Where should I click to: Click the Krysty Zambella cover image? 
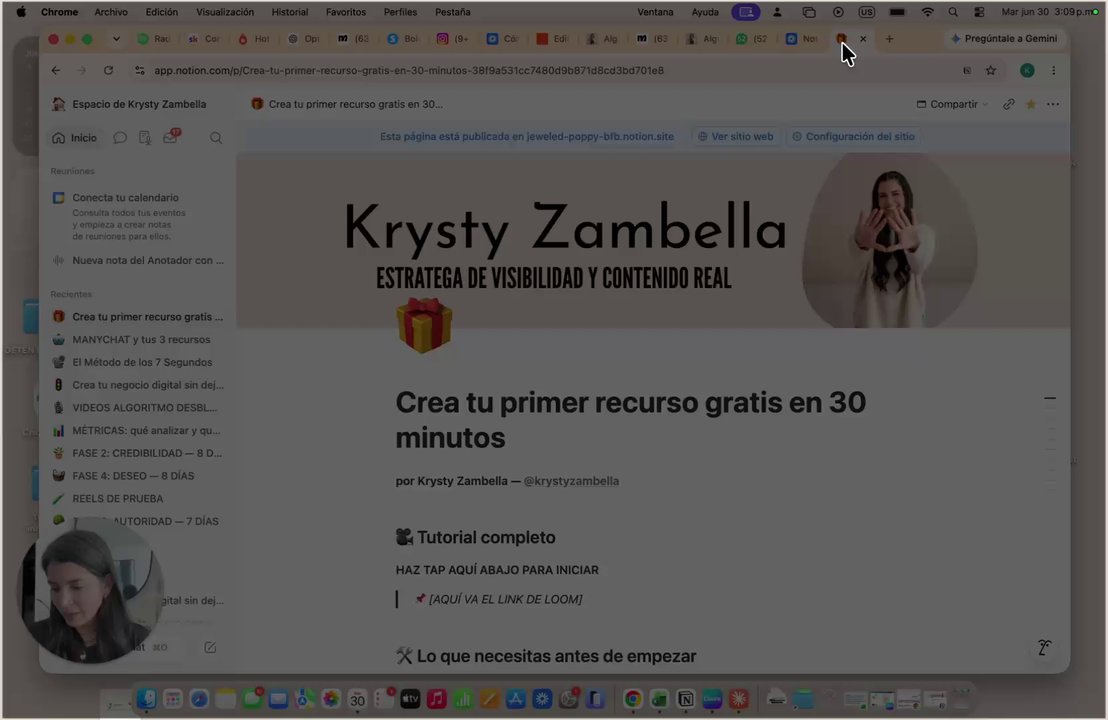652,240
